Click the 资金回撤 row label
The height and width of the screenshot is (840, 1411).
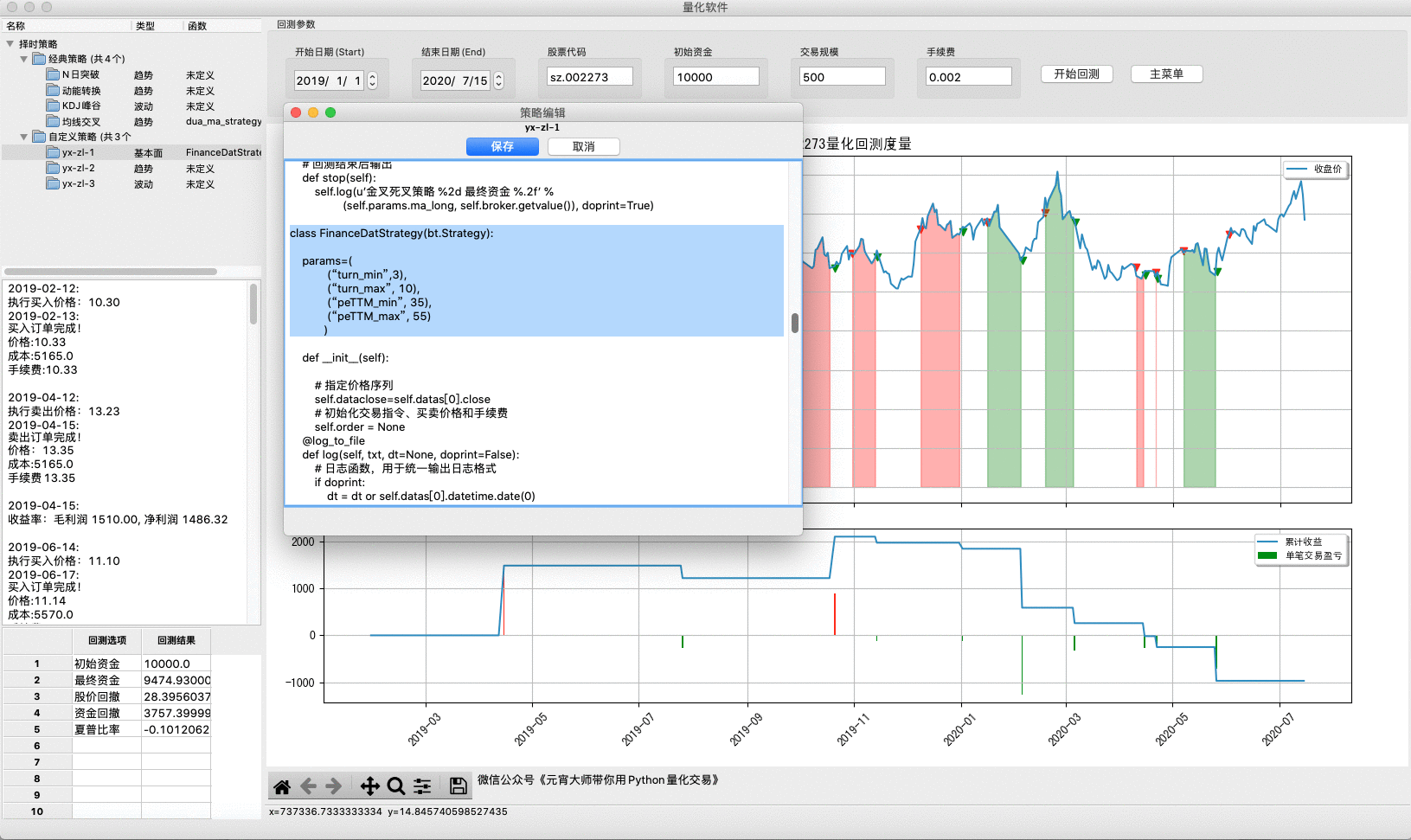coord(106,714)
